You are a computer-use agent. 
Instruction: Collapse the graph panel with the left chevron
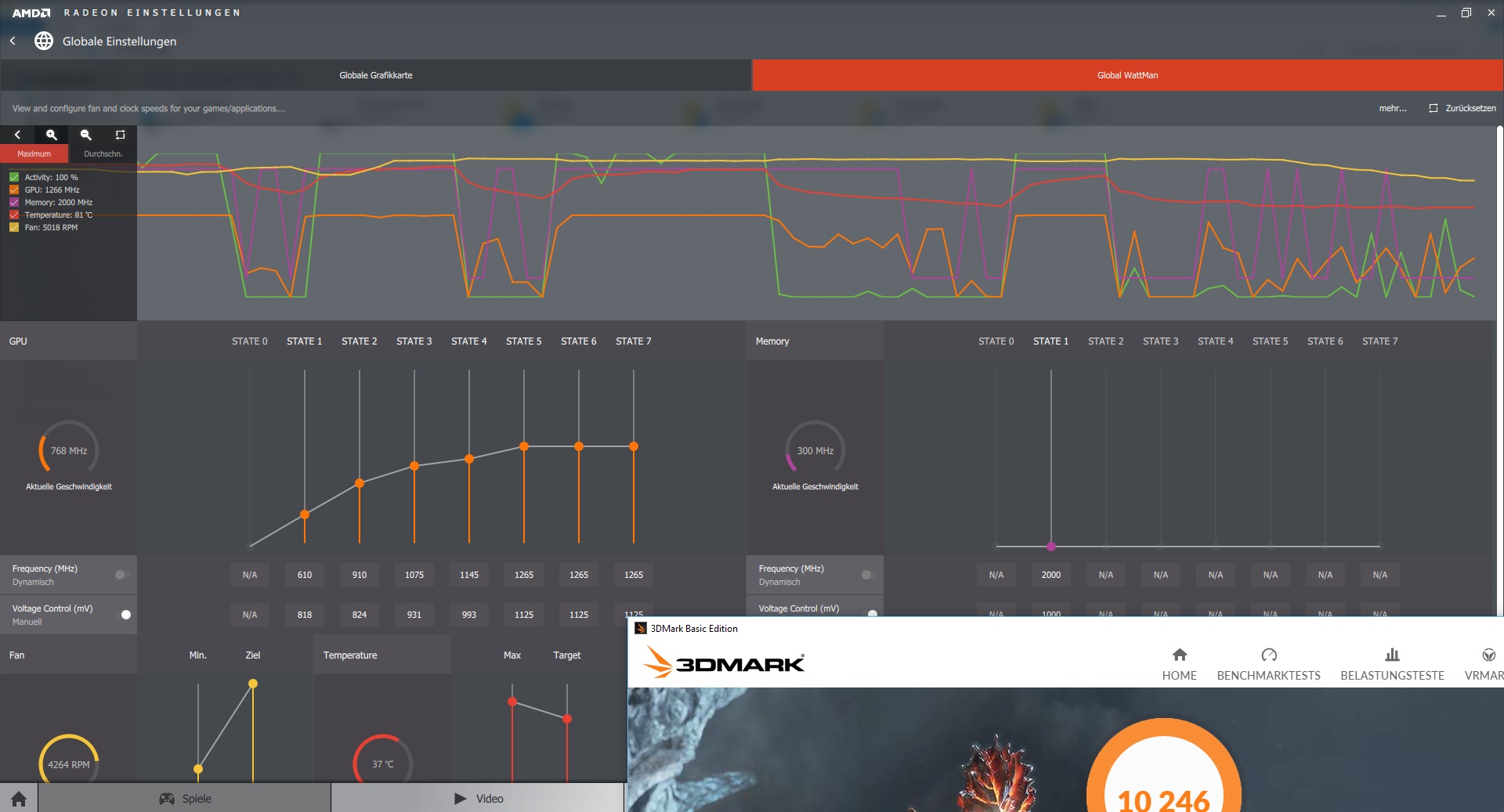[17, 135]
